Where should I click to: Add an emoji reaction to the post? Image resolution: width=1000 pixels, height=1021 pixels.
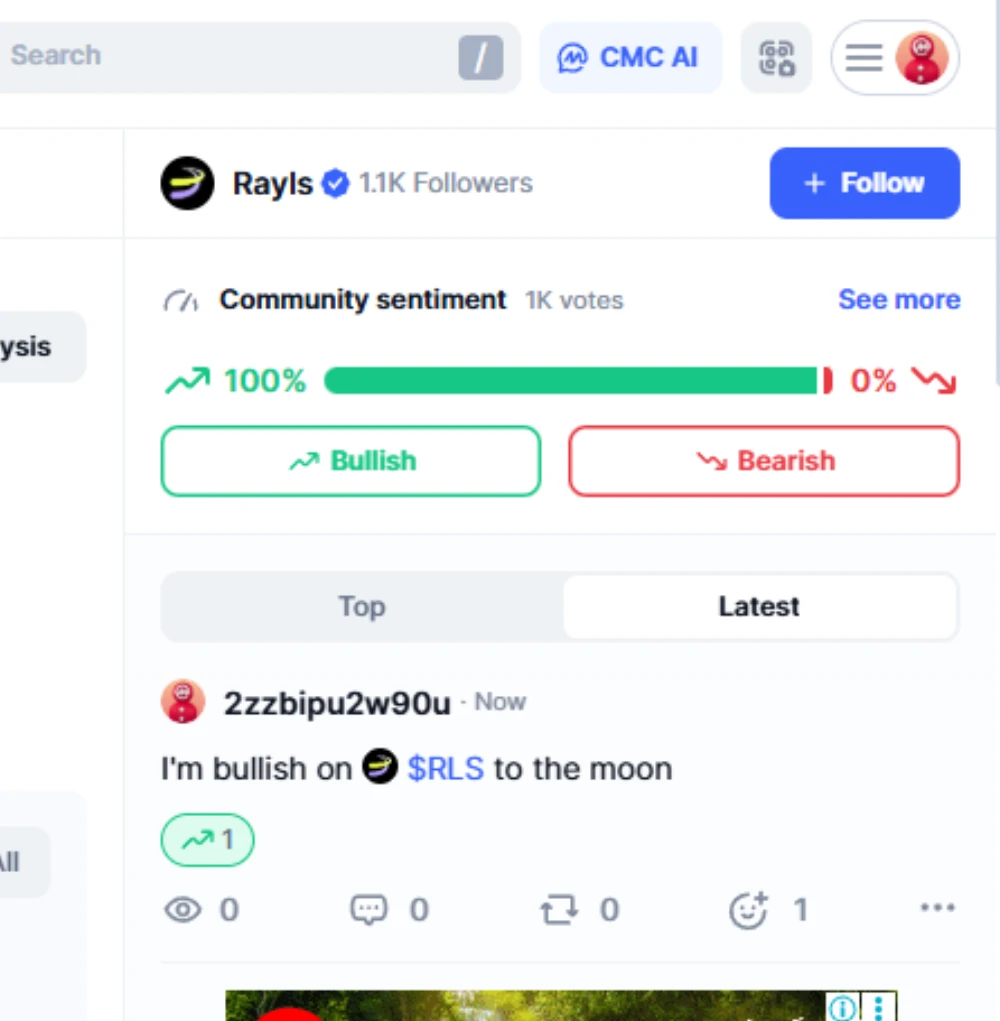[x=748, y=909]
